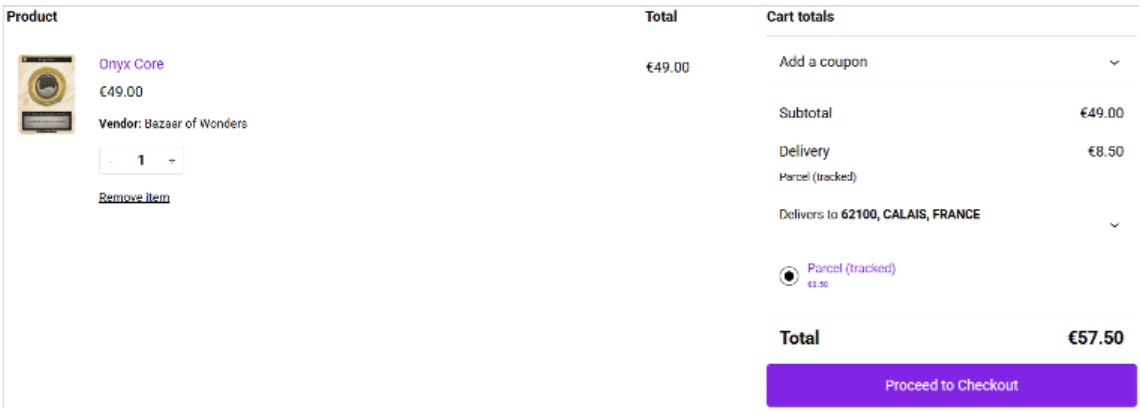Click the purple Parcel (tracked) option label

[851, 268]
